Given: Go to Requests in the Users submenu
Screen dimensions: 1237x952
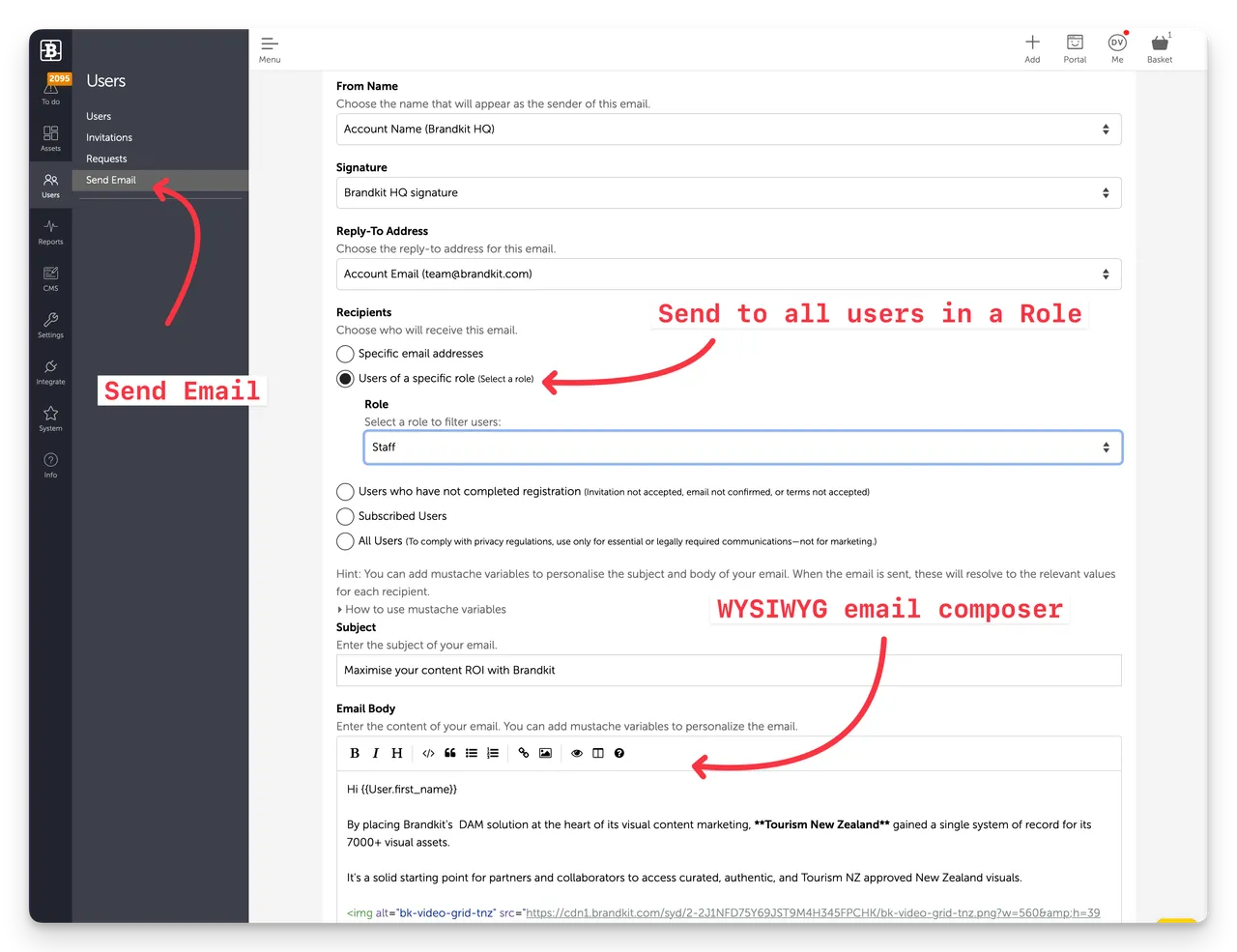Looking at the screenshot, I should (106, 159).
